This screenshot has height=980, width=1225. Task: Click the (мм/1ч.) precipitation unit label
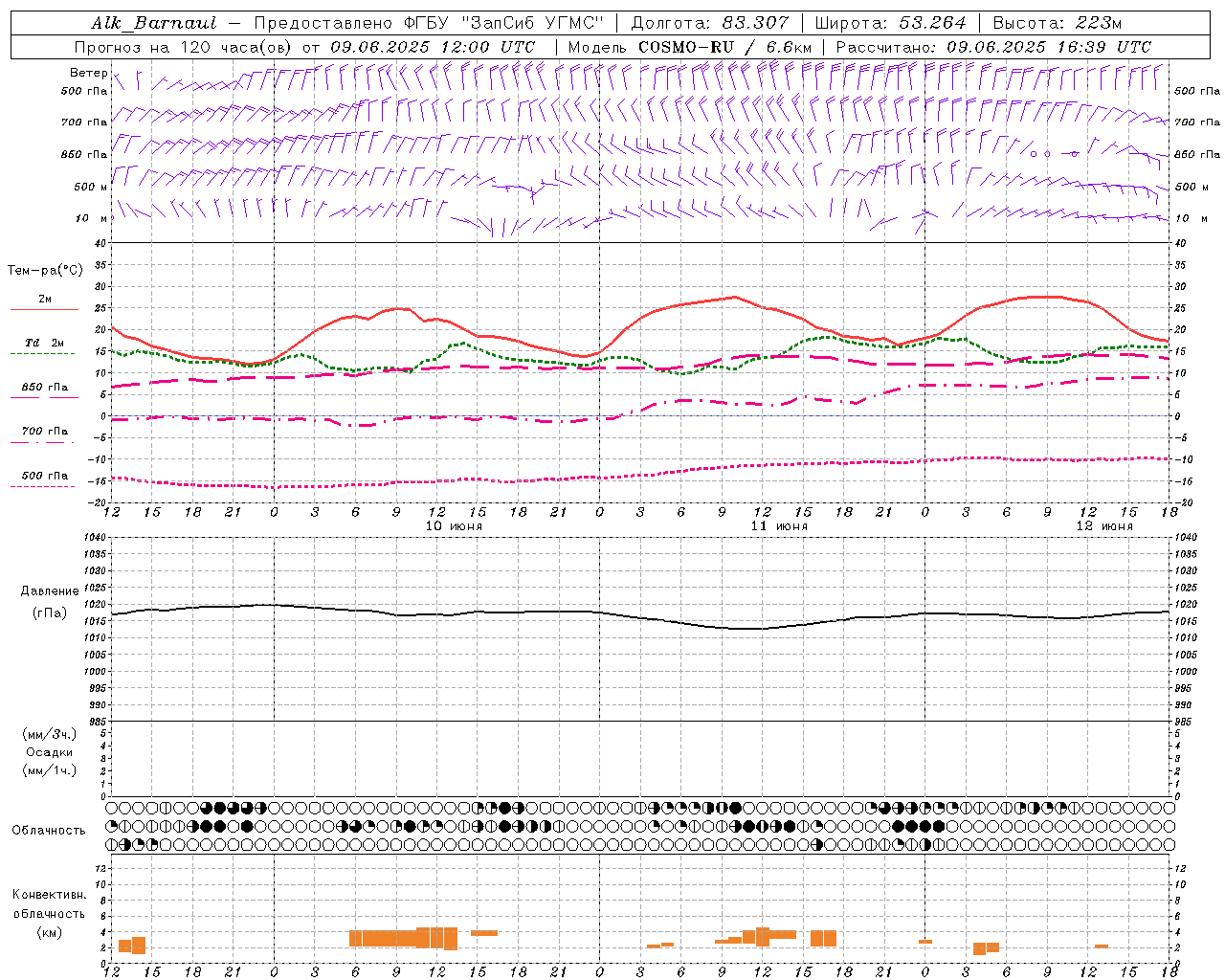(50, 770)
